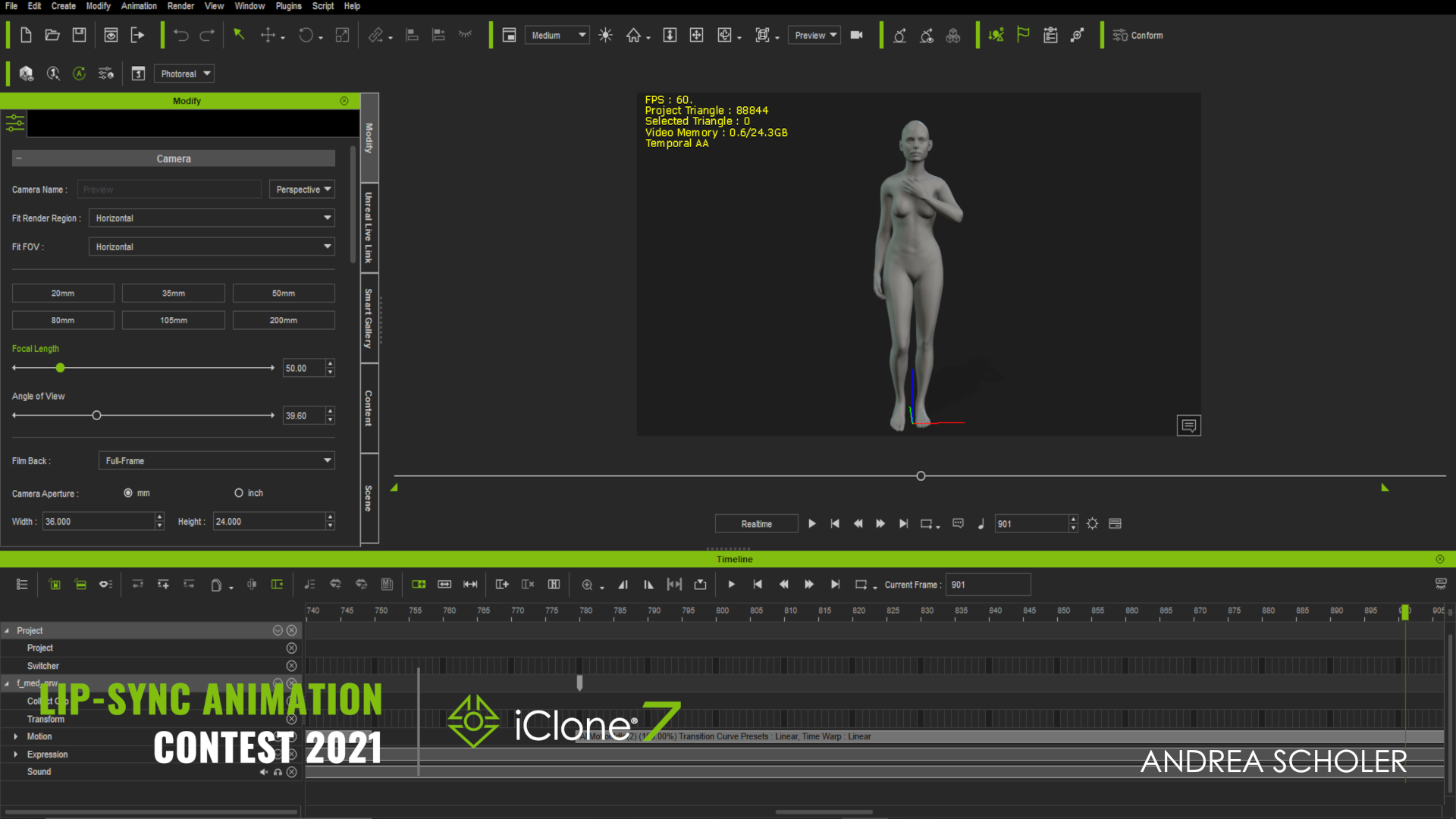Toggle the loop playback icon in player

[x=926, y=523]
